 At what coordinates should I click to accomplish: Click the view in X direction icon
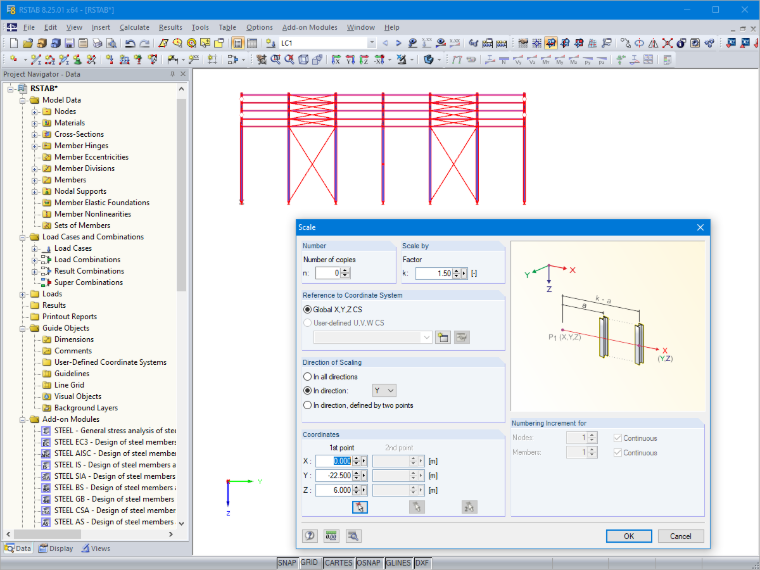coord(336,60)
